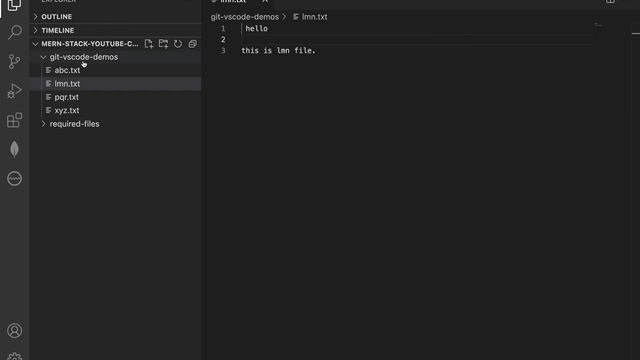
Task: Open the Source Control view
Action: point(15,62)
